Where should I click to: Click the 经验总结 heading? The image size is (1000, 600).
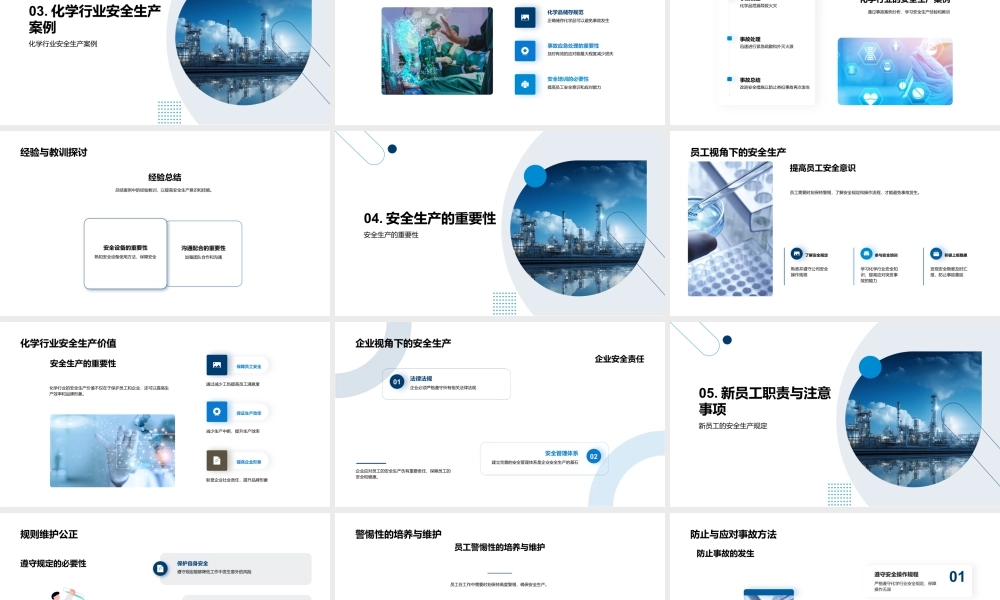165,177
